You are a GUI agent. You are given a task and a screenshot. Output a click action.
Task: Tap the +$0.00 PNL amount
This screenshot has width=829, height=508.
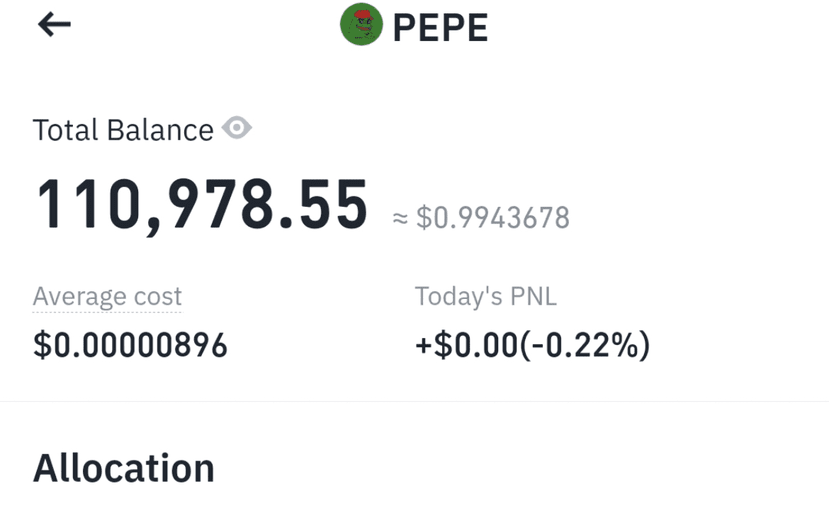[466, 345]
